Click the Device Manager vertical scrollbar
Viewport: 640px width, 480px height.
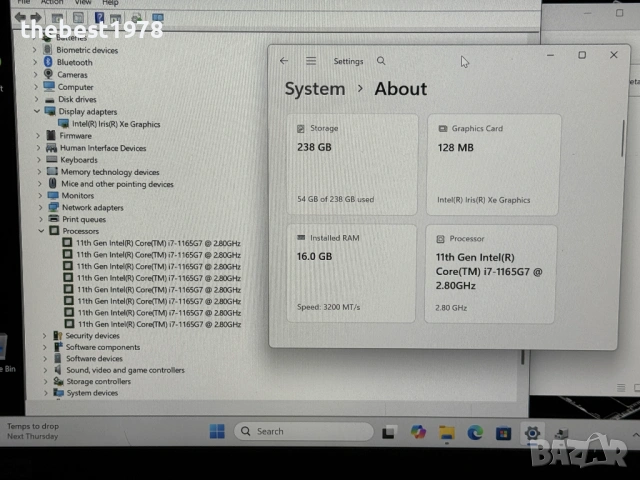click(523, 357)
